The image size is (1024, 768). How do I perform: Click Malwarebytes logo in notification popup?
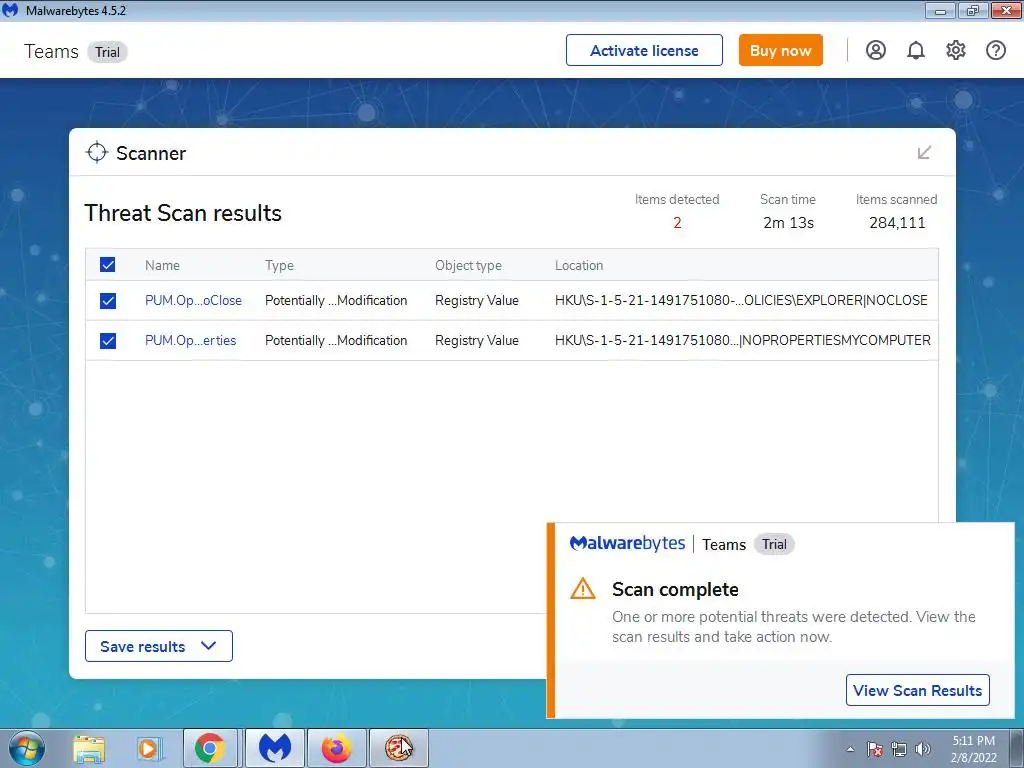point(627,543)
